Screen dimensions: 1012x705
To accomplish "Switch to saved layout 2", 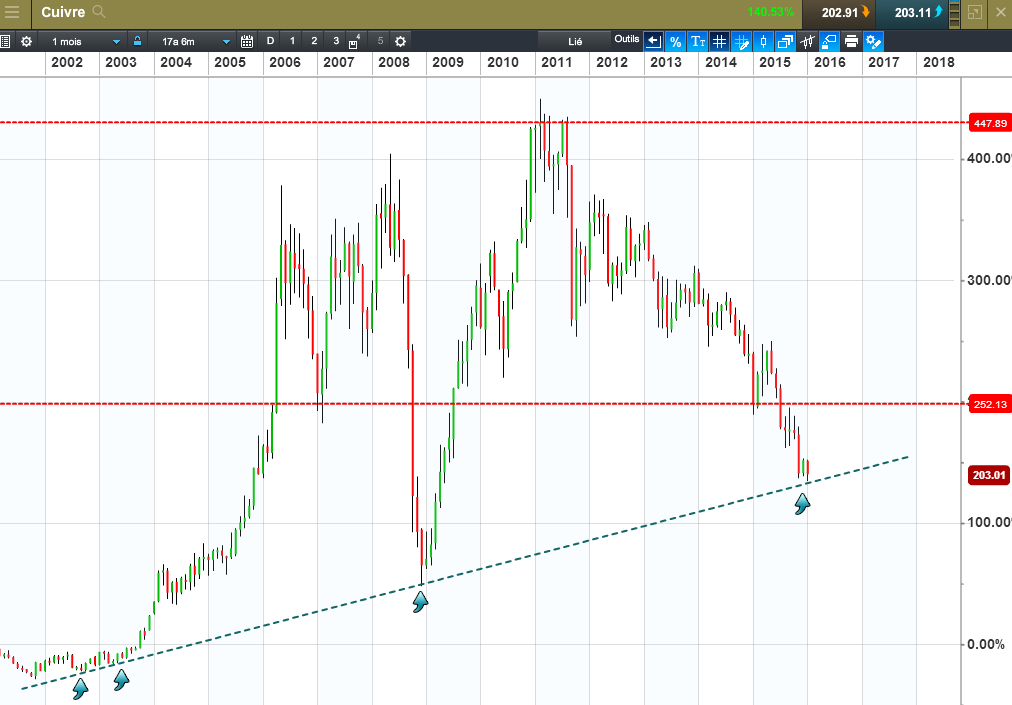I will tap(314, 41).
